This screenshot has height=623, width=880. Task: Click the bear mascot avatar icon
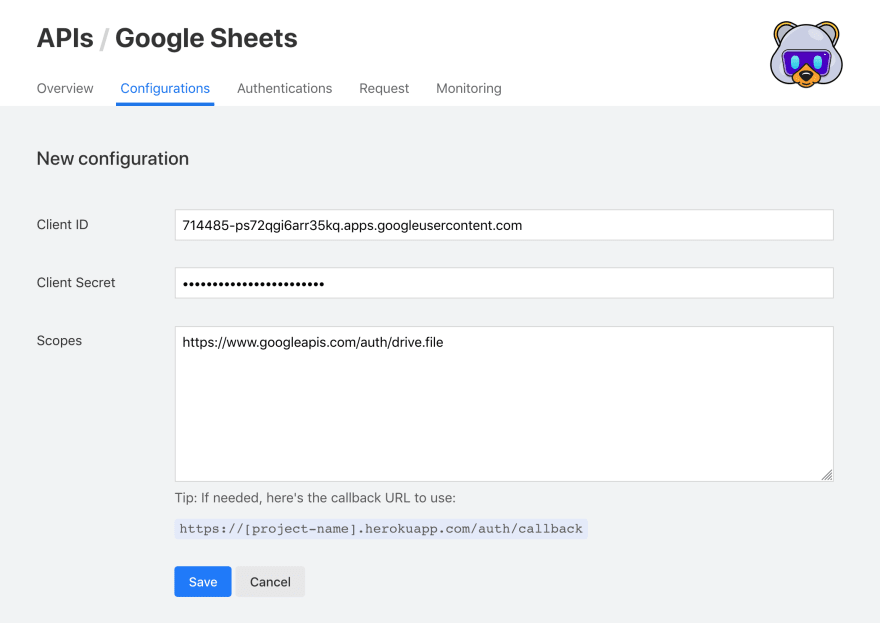pos(806,54)
